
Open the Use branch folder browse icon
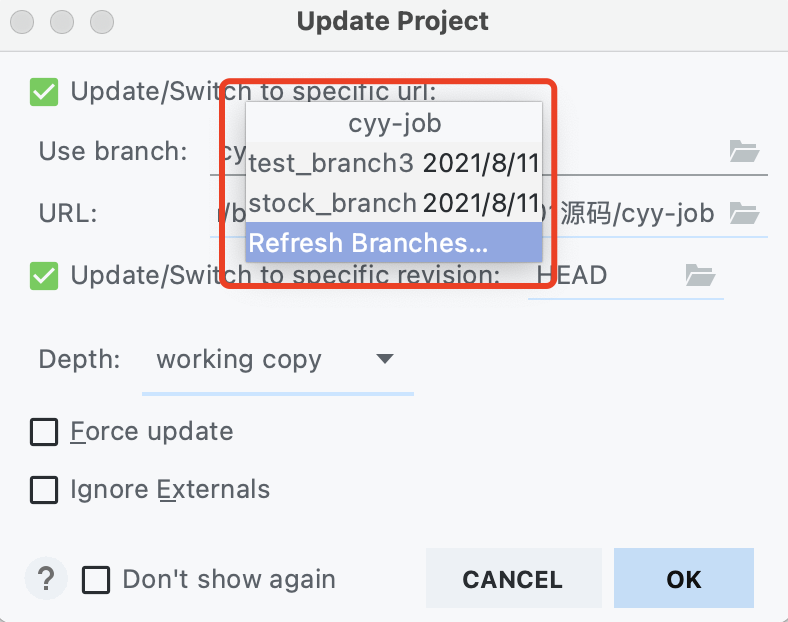tap(744, 151)
